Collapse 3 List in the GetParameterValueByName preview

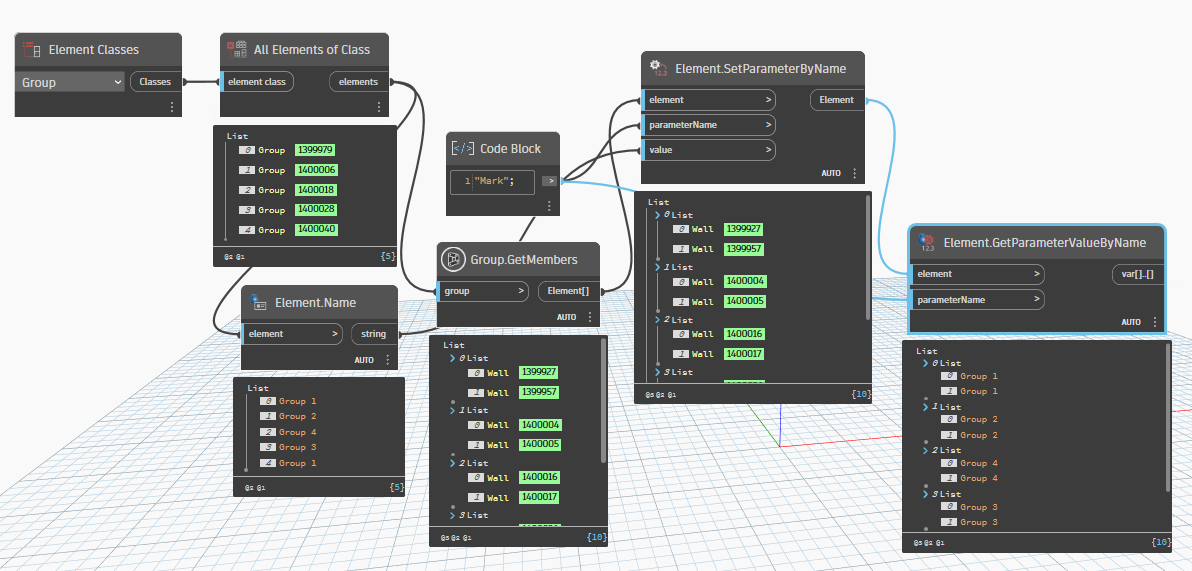pyautogui.click(x=927, y=494)
